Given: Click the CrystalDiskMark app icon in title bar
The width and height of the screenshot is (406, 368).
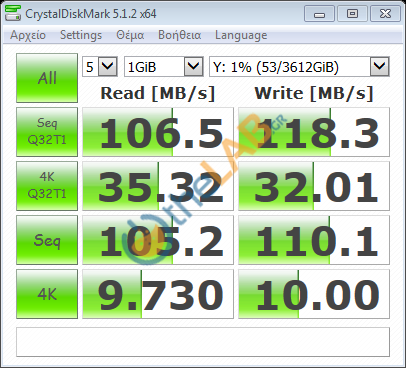Looking at the screenshot, I should pos(13,13).
